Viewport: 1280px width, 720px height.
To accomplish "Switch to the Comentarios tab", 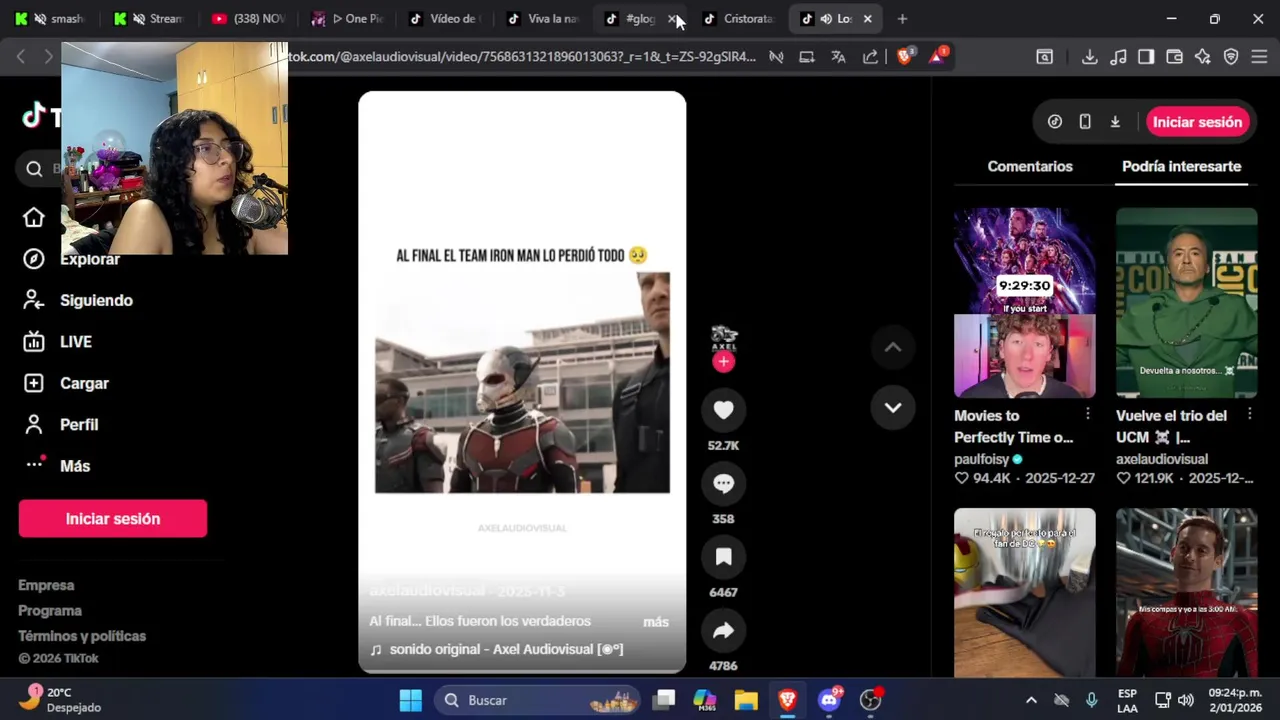I will tap(1030, 167).
